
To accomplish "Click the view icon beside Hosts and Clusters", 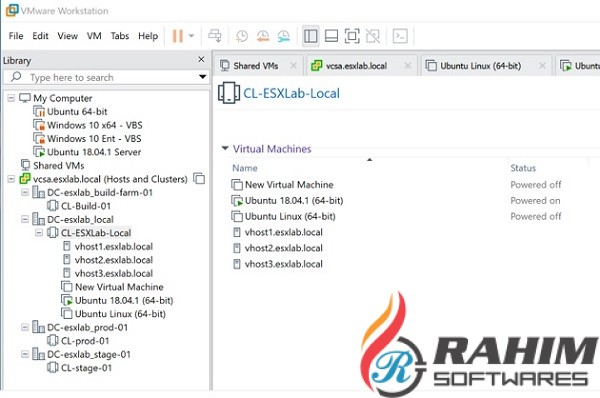I will coord(199,178).
